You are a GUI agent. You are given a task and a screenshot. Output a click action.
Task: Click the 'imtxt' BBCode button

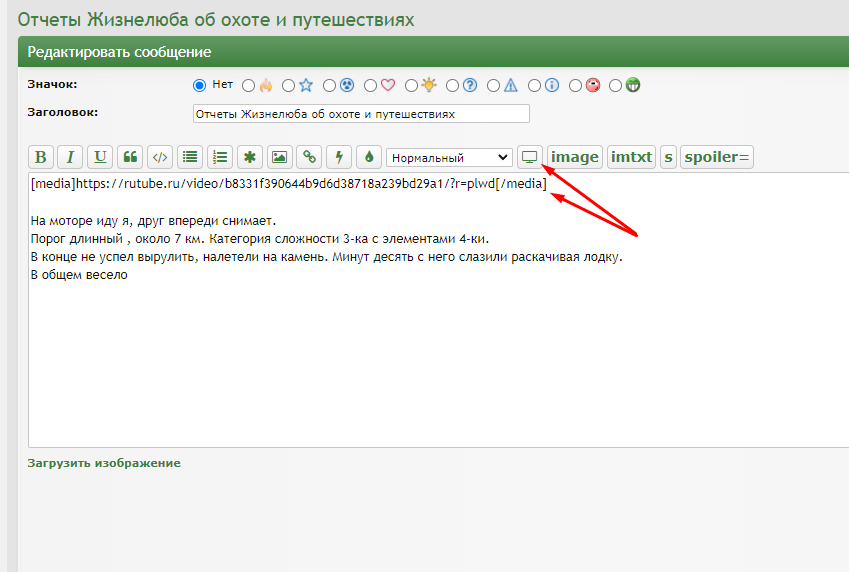pyautogui.click(x=631, y=157)
